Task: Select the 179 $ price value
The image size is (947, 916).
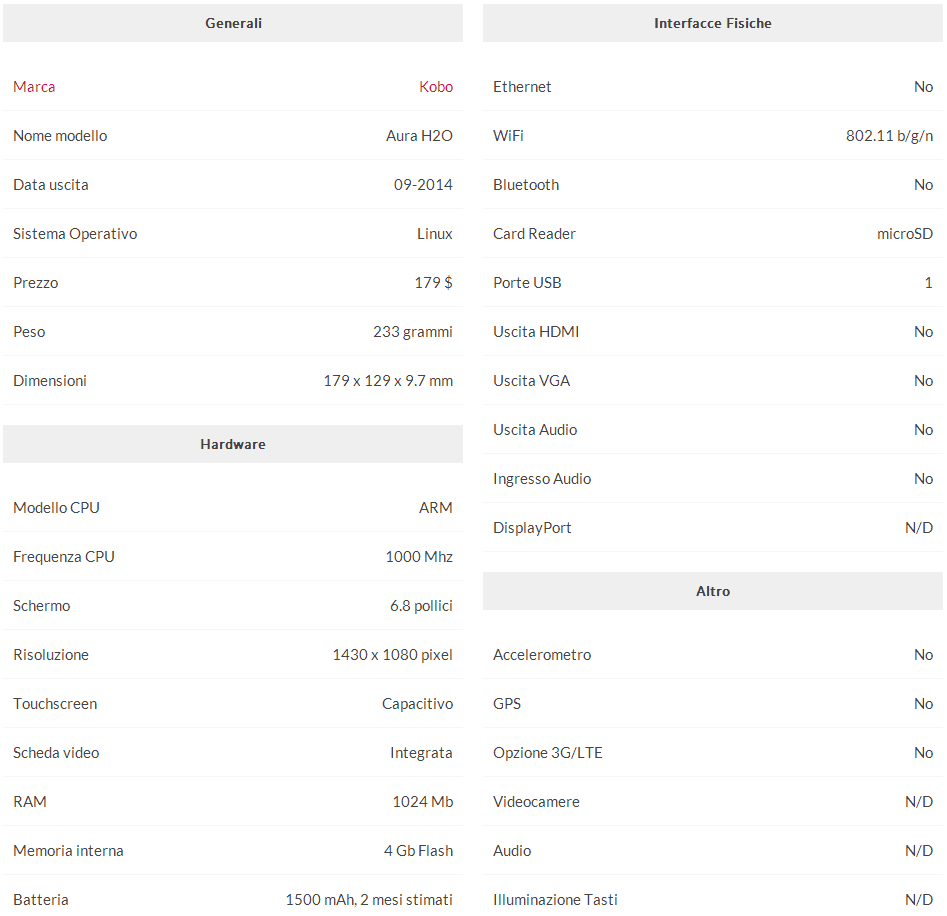Action: (433, 283)
